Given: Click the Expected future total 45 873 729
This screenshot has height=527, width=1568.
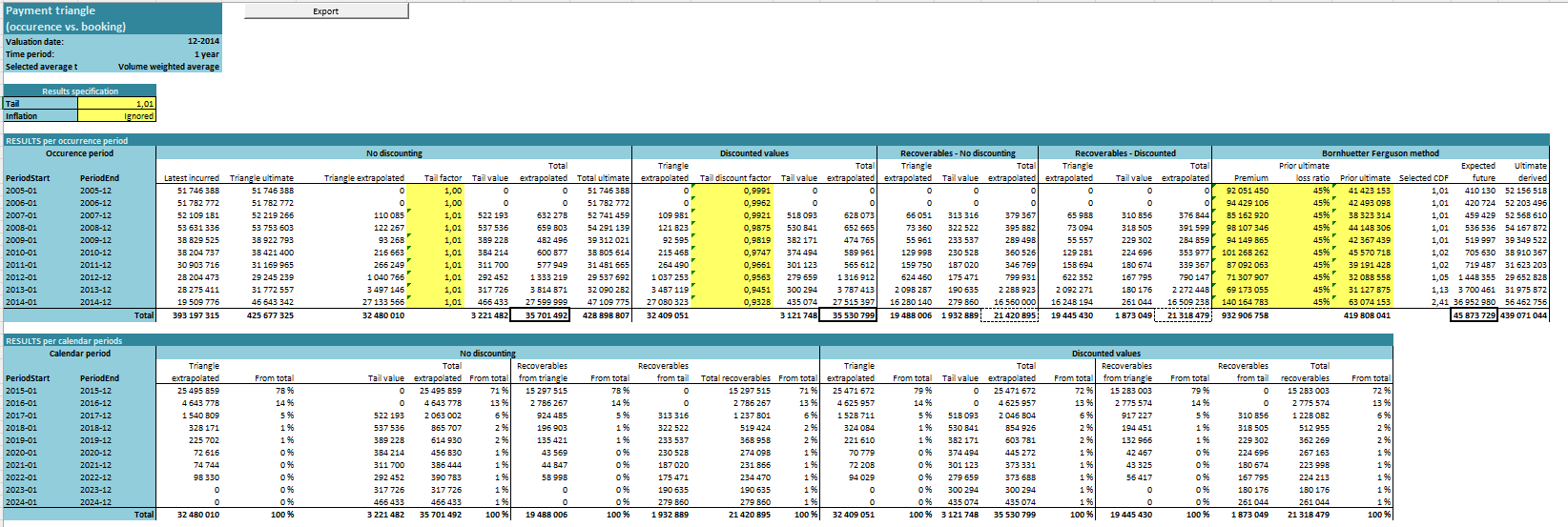Looking at the screenshot, I should pyautogui.click(x=1474, y=315).
